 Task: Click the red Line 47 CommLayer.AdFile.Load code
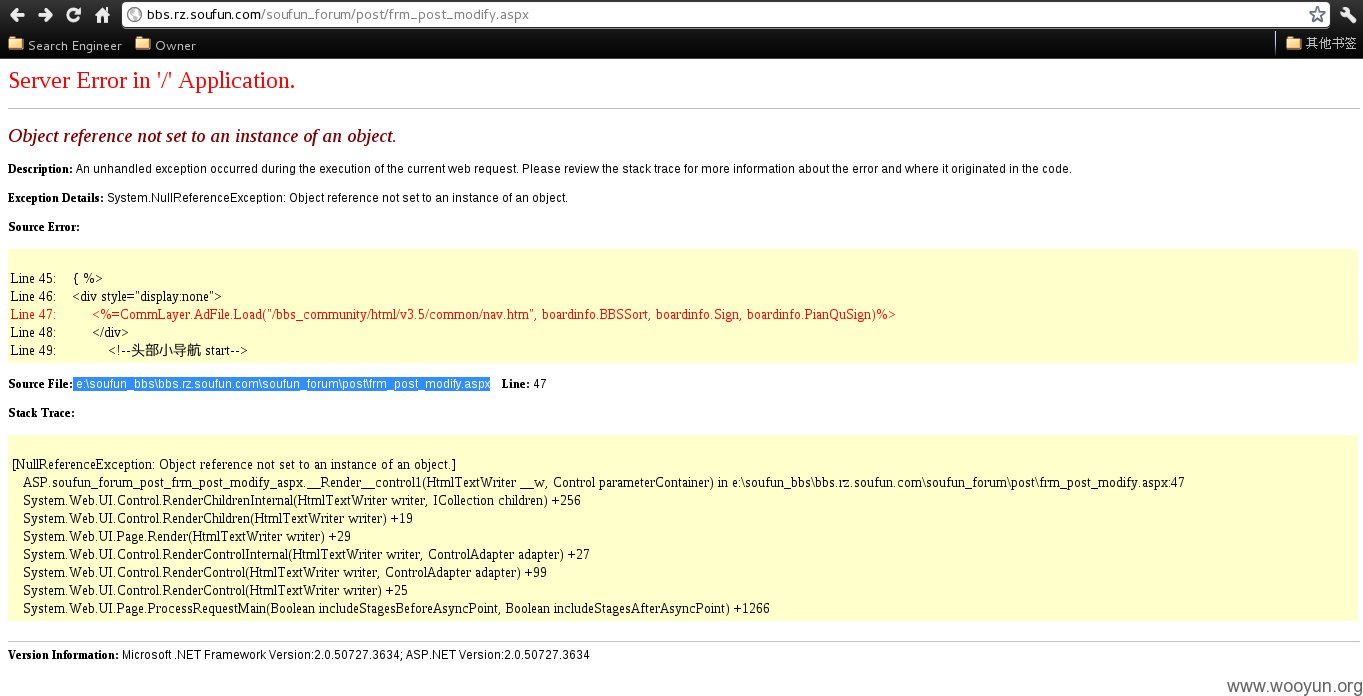[x=453, y=315]
